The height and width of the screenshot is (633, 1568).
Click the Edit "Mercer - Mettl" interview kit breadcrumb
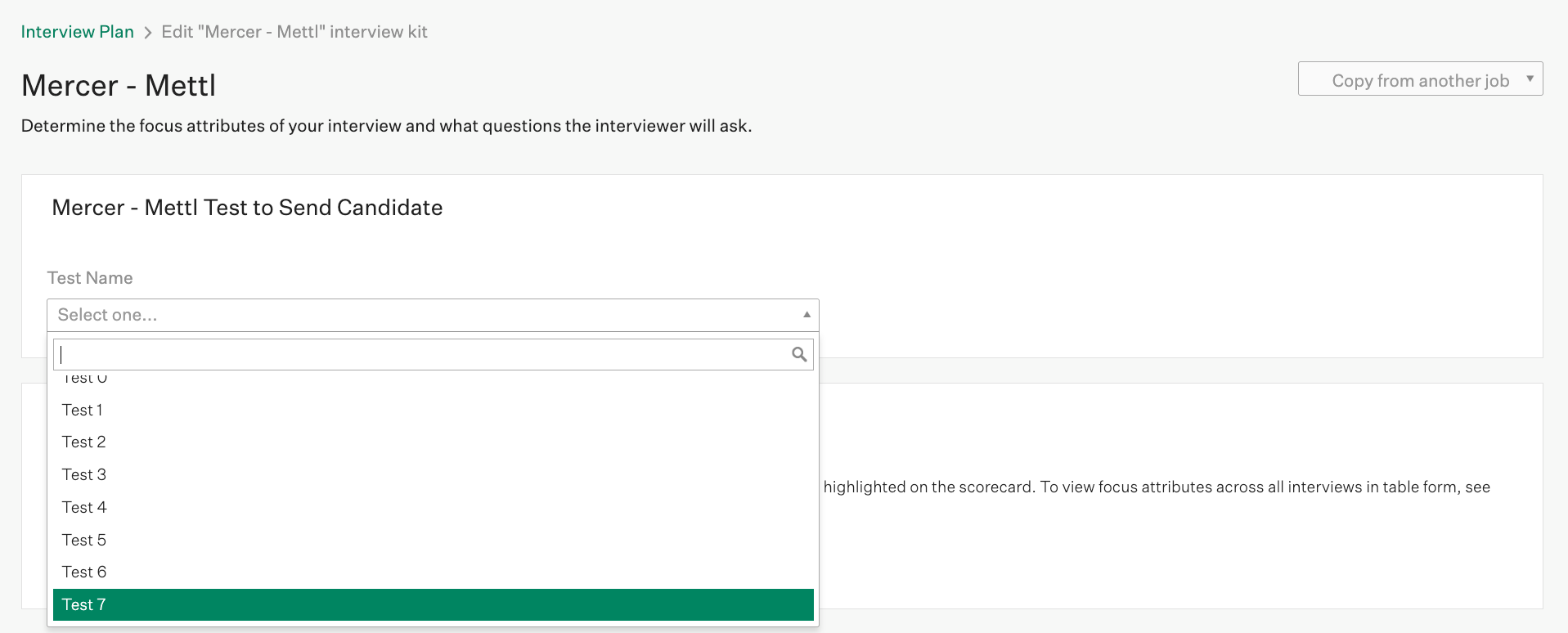pyautogui.click(x=294, y=32)
